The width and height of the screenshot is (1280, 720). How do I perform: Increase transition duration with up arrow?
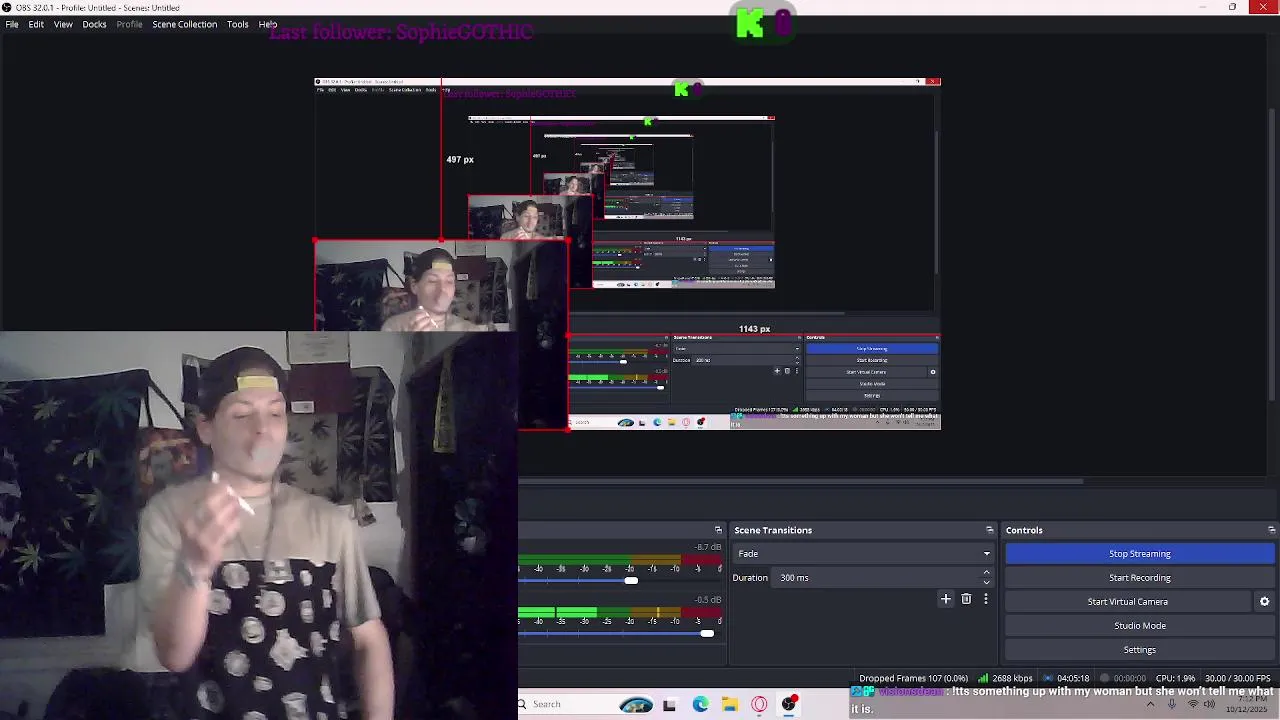point(986,573)
